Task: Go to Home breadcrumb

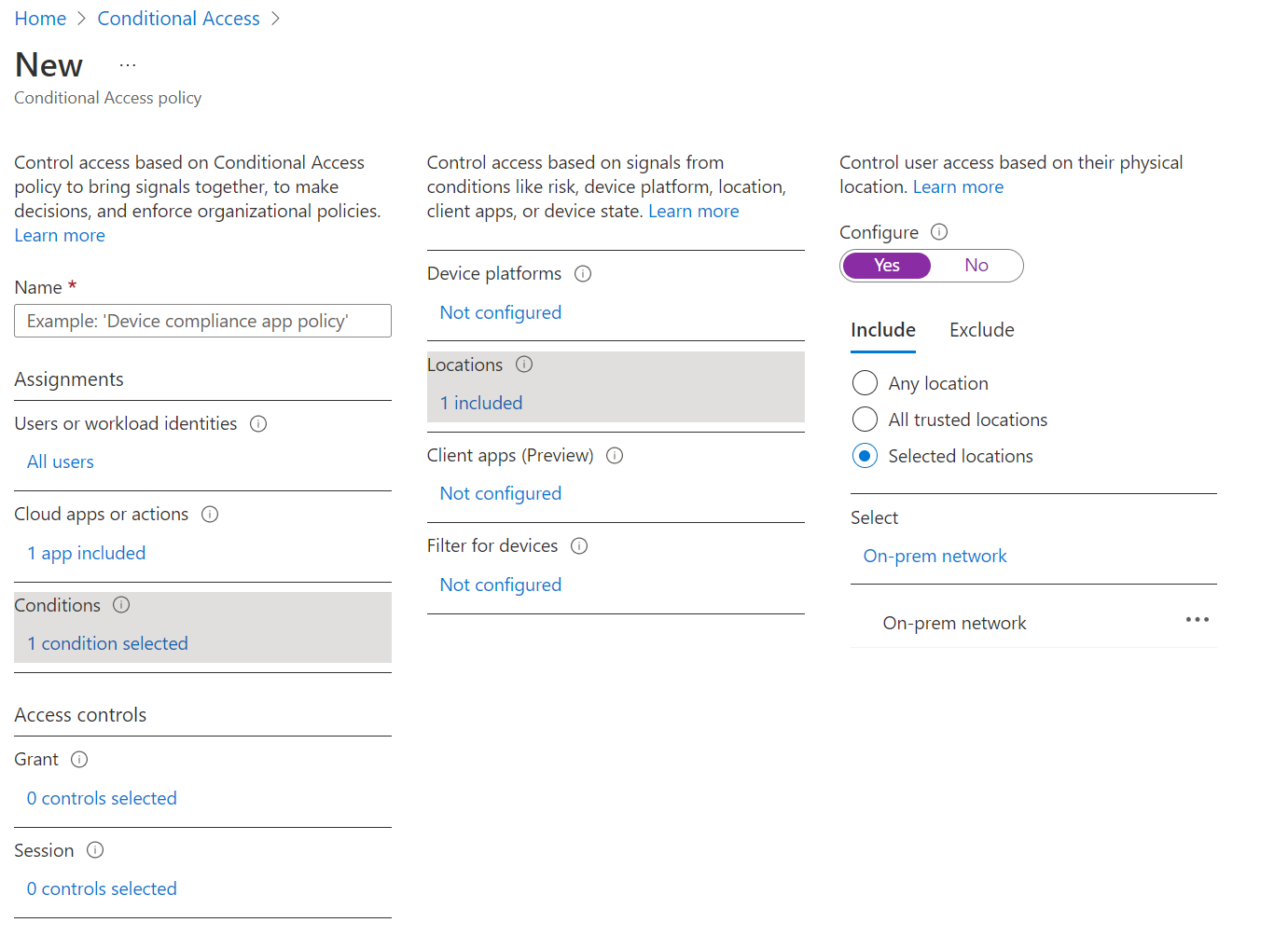Action: 40,19
